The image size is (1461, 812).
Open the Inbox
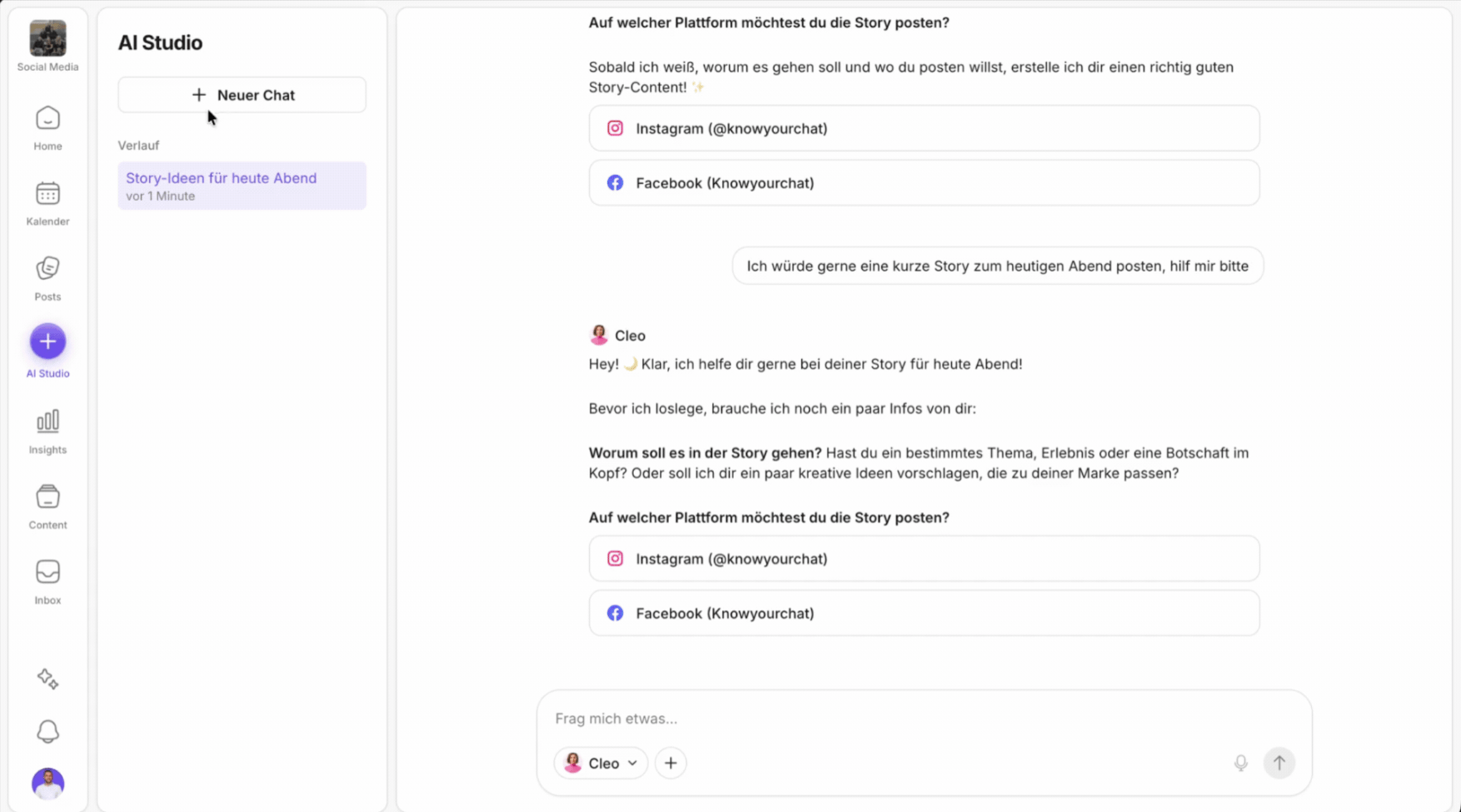pos(47,581)
